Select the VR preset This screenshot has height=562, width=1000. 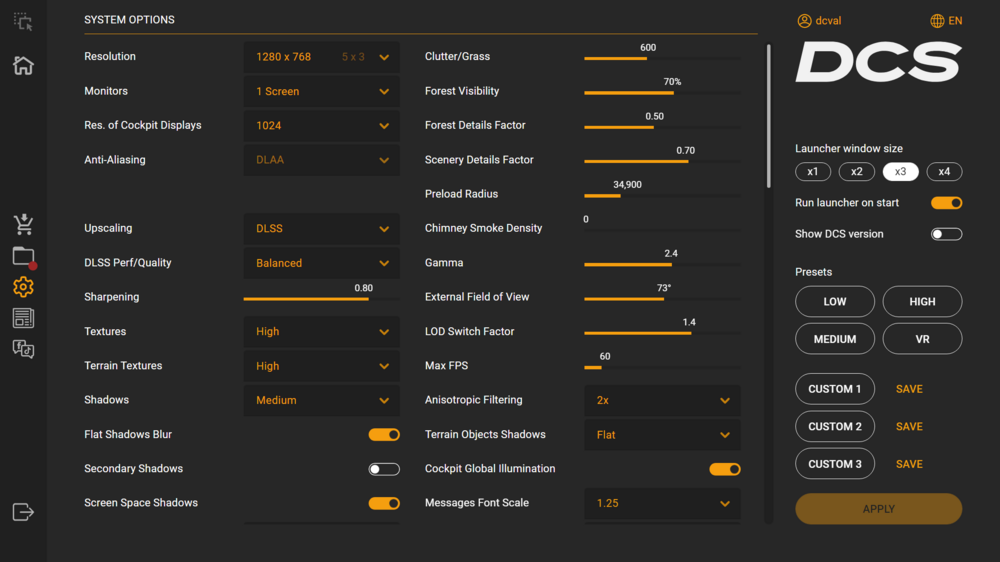point(922,339)
